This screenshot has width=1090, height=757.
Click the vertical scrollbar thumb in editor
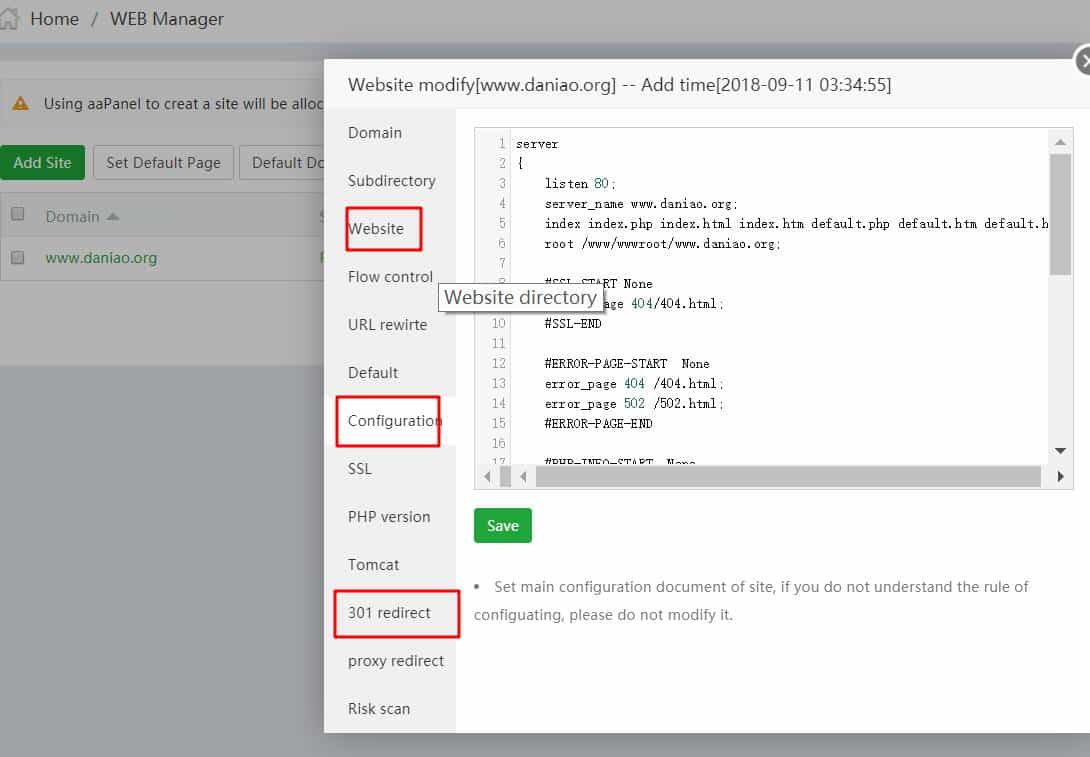point(1060,214)
